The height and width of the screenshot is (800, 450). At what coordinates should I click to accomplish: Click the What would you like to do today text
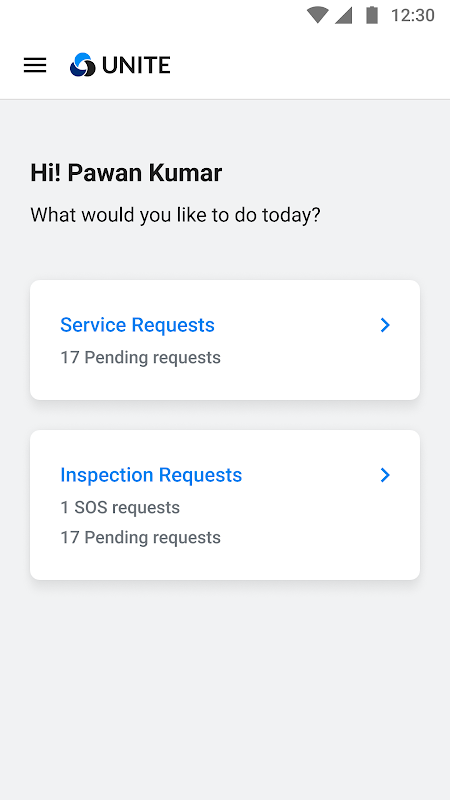pyautogui.click(x=175, y=215)
